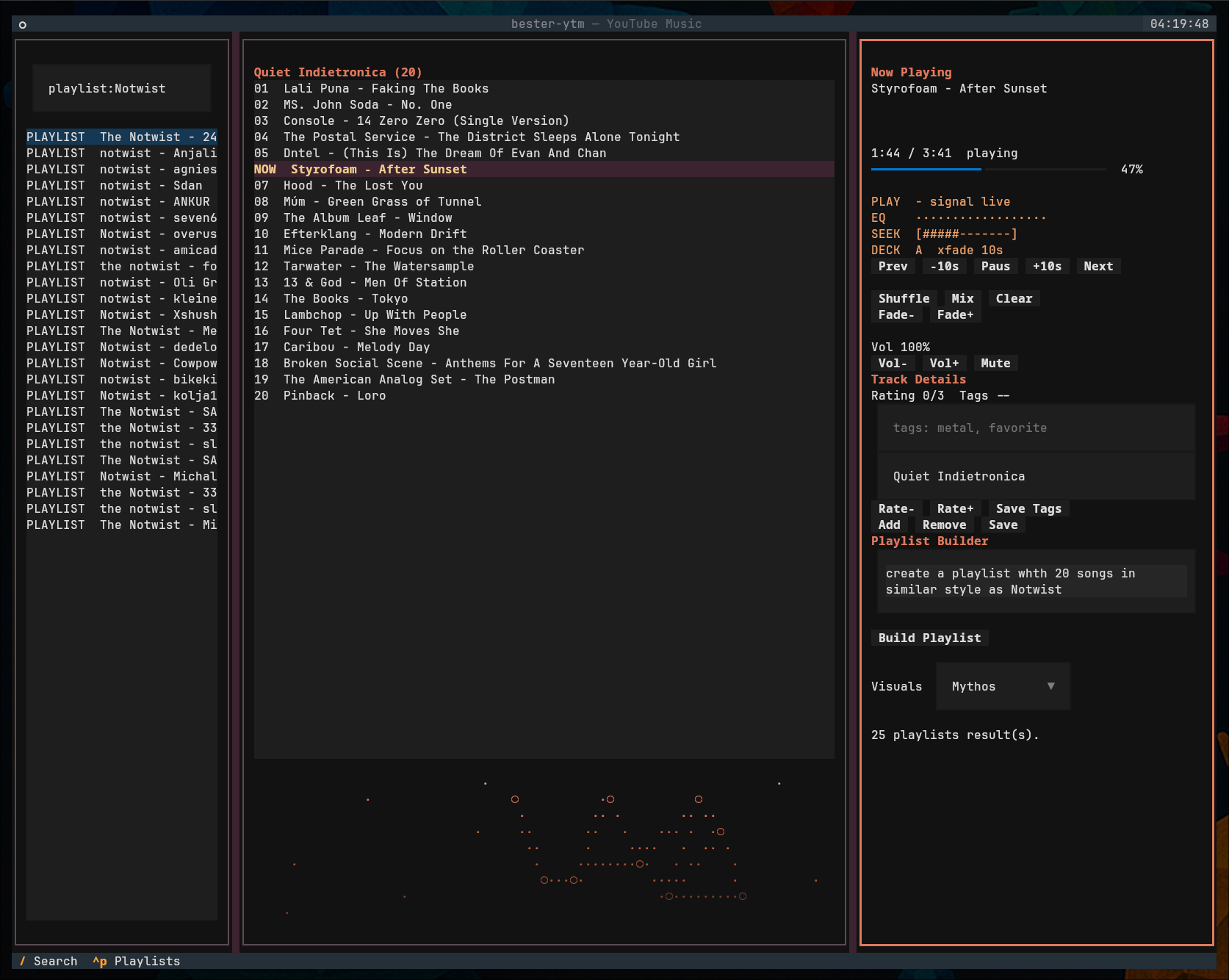Click the Mix button
The width and height of the screenshot is (1229, 980).
pos(962,298)
